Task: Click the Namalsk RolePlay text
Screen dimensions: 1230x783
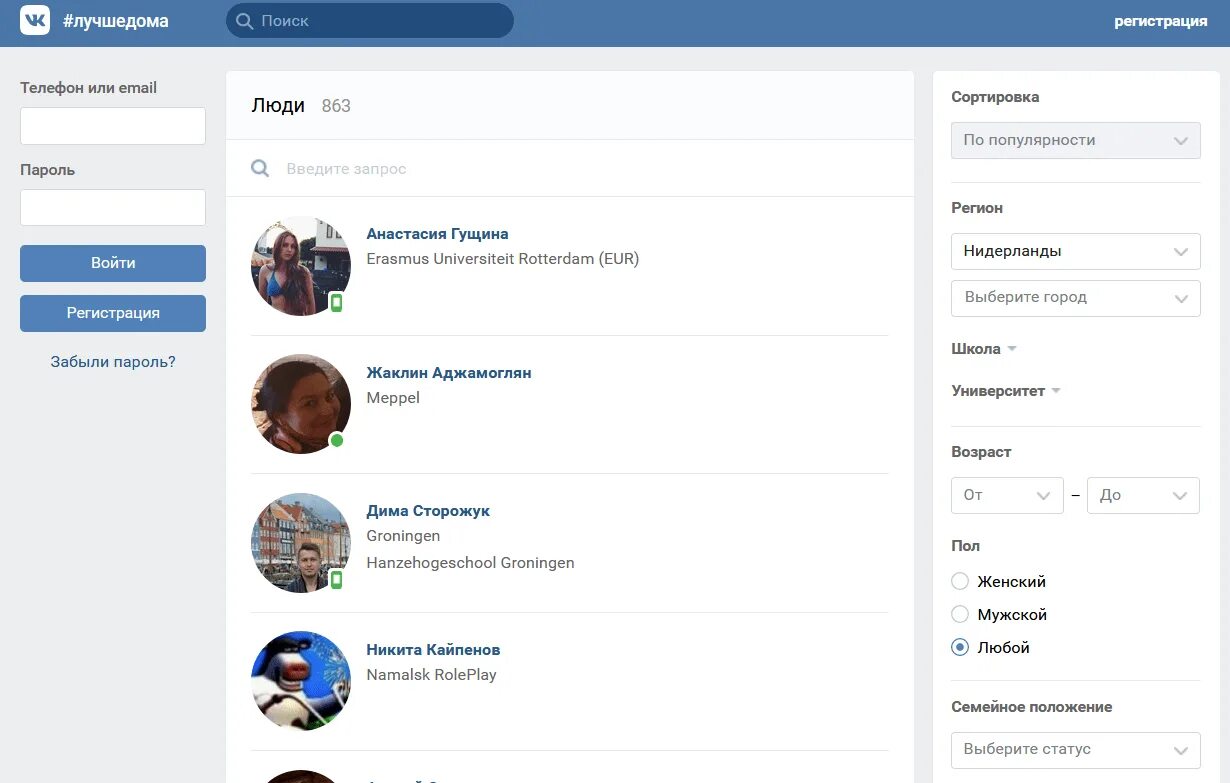Action: click(431, 675)
